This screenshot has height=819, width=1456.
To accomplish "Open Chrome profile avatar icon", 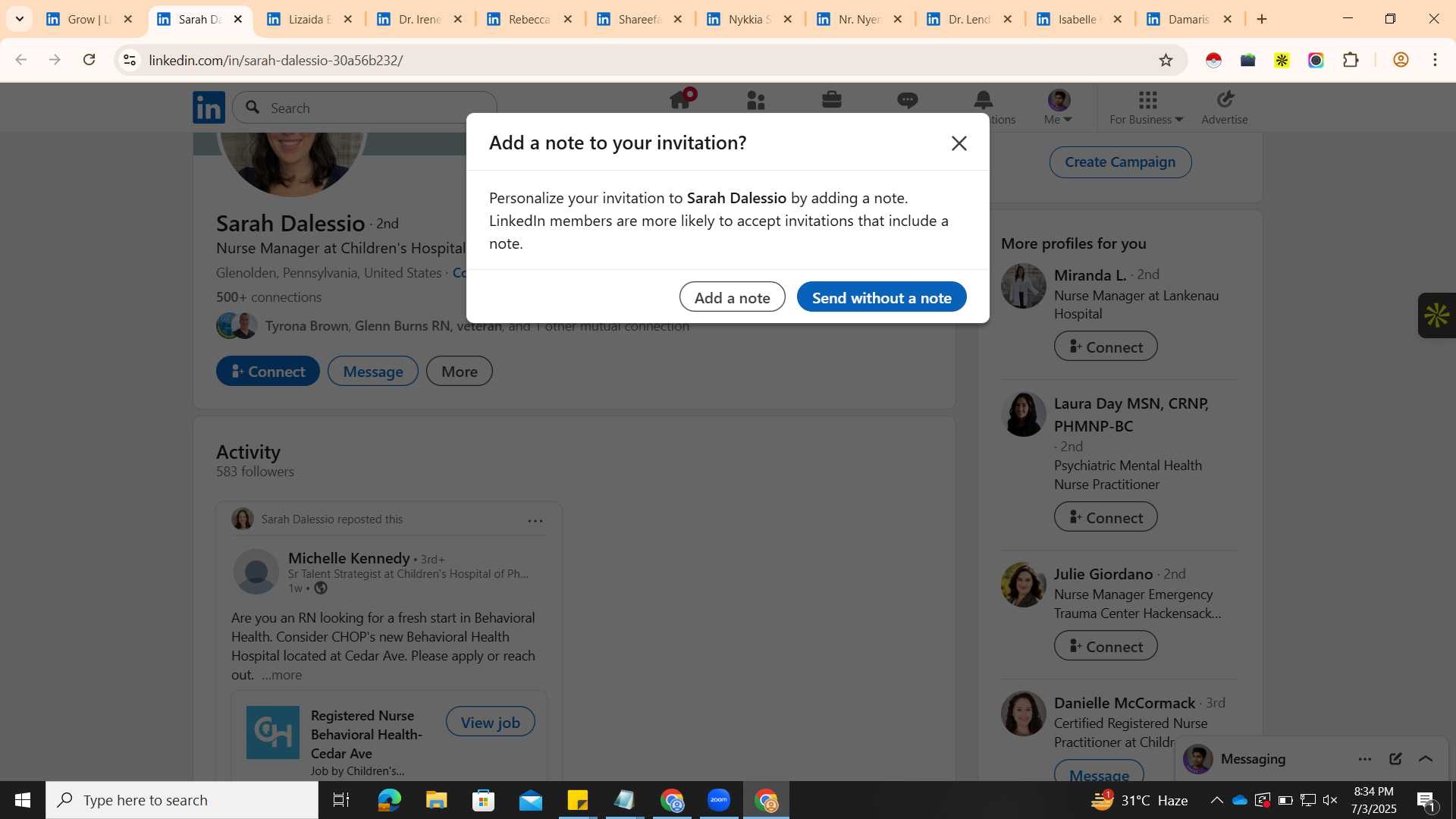I will click(1401, 60).
